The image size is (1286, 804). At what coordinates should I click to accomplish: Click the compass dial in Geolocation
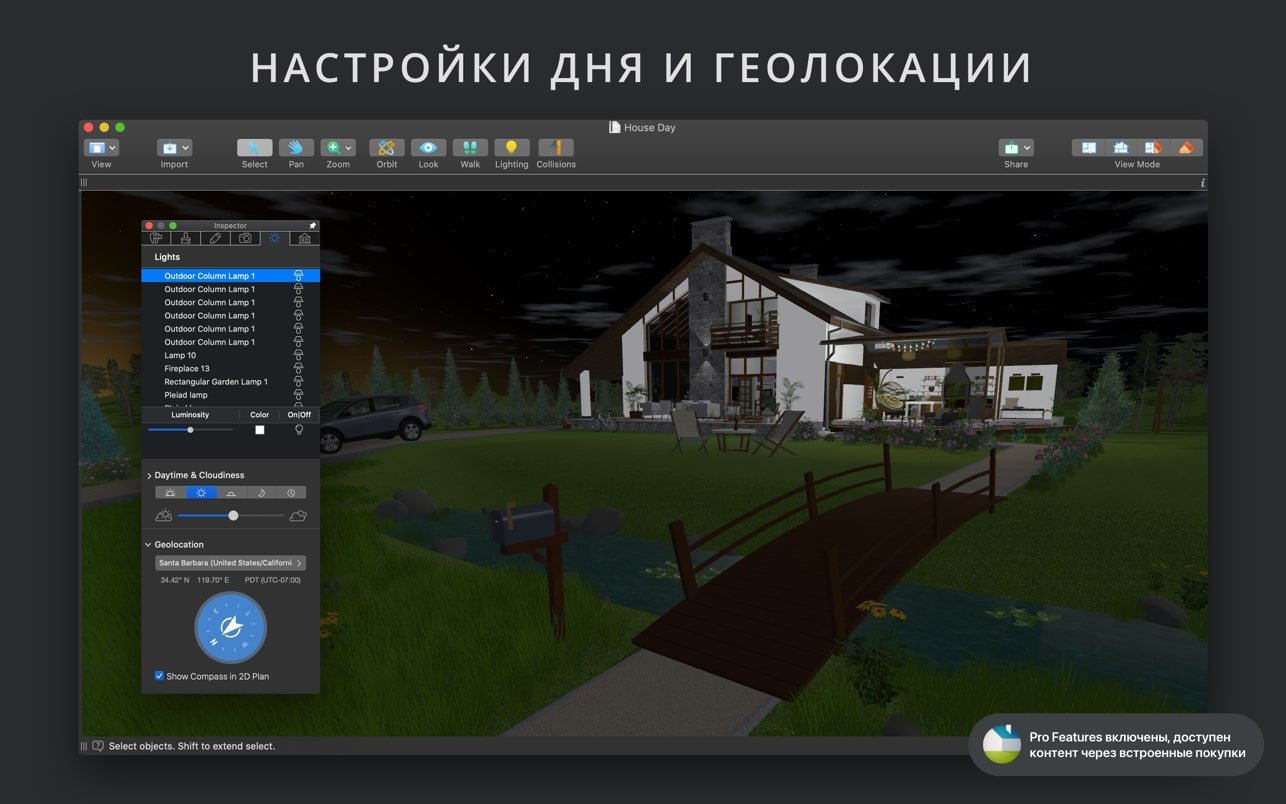pos(230,627)
